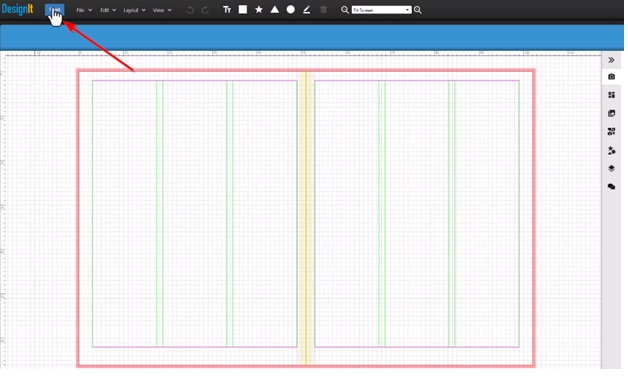Click the blue Save button
Viewport: 628px width, 378px height.
pyautogui.click(x=54, y=10)
